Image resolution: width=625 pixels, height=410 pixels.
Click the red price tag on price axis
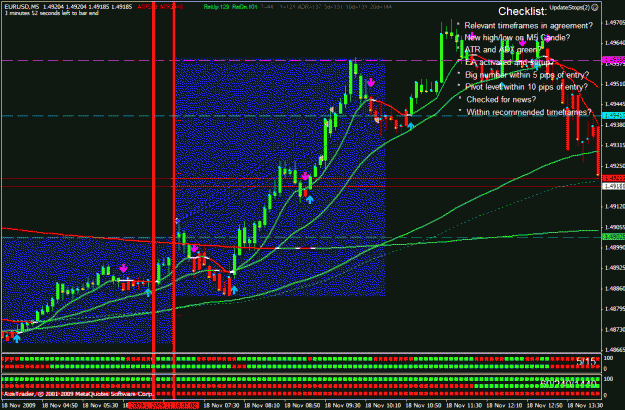613,178
